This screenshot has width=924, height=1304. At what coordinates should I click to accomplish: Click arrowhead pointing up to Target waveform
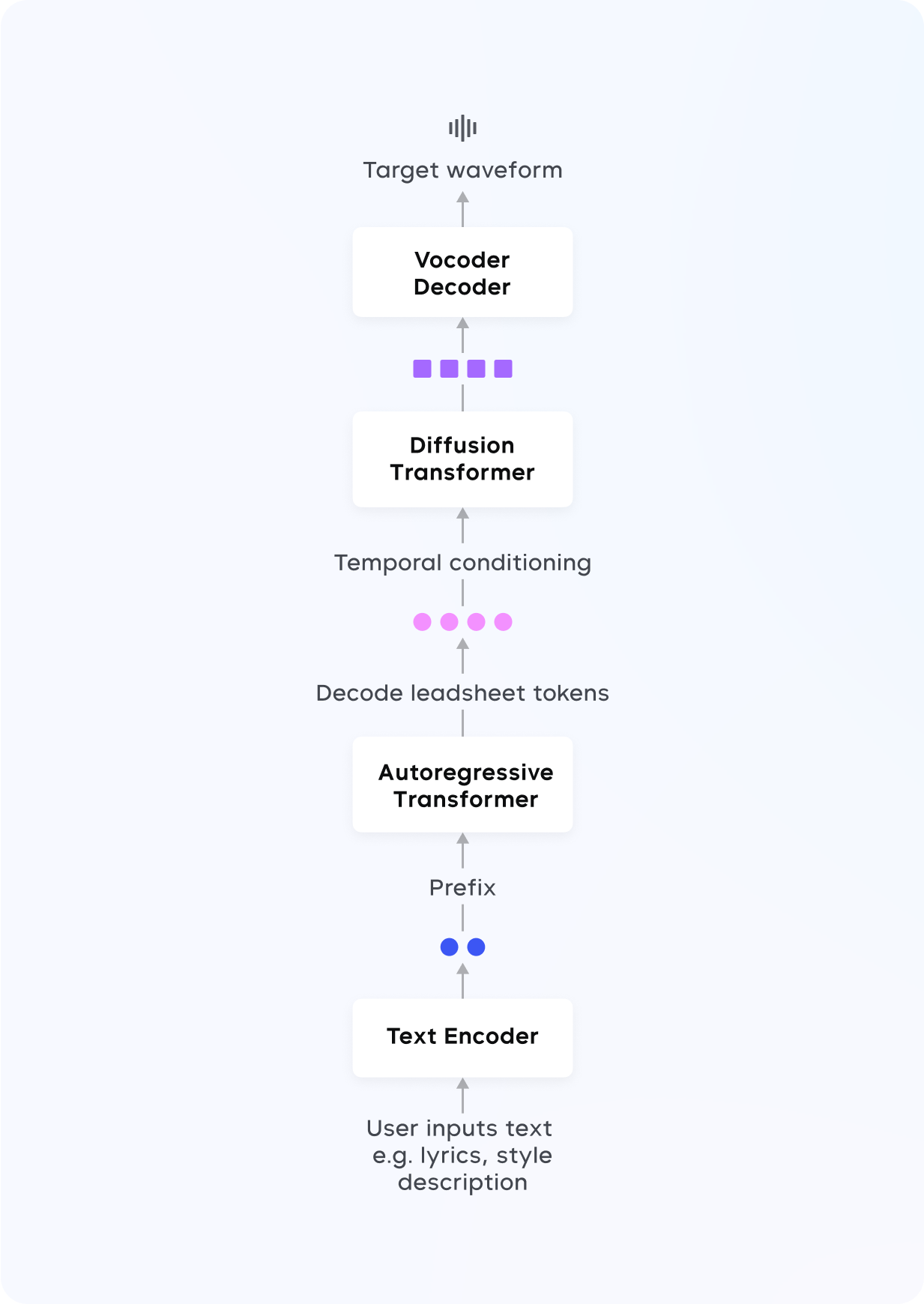coord(462,197)
